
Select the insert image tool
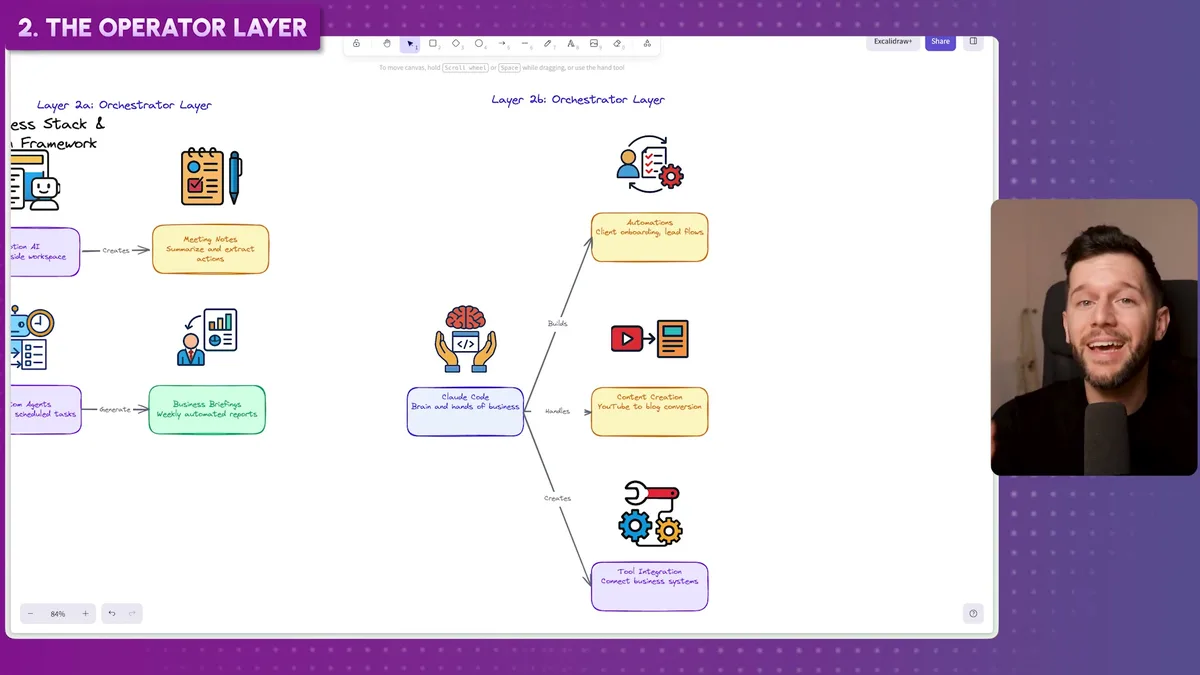(x=594, y=43)
